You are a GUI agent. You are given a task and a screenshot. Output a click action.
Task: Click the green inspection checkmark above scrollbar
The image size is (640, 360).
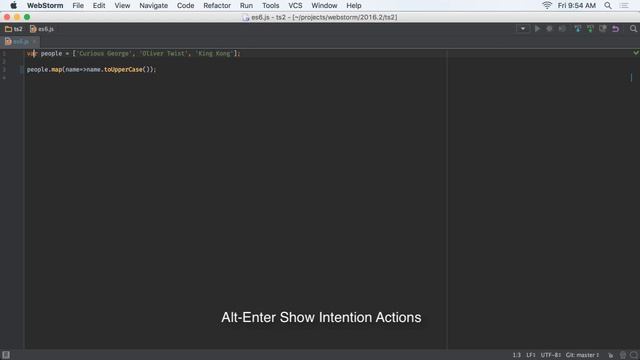(x=636, y=53)
